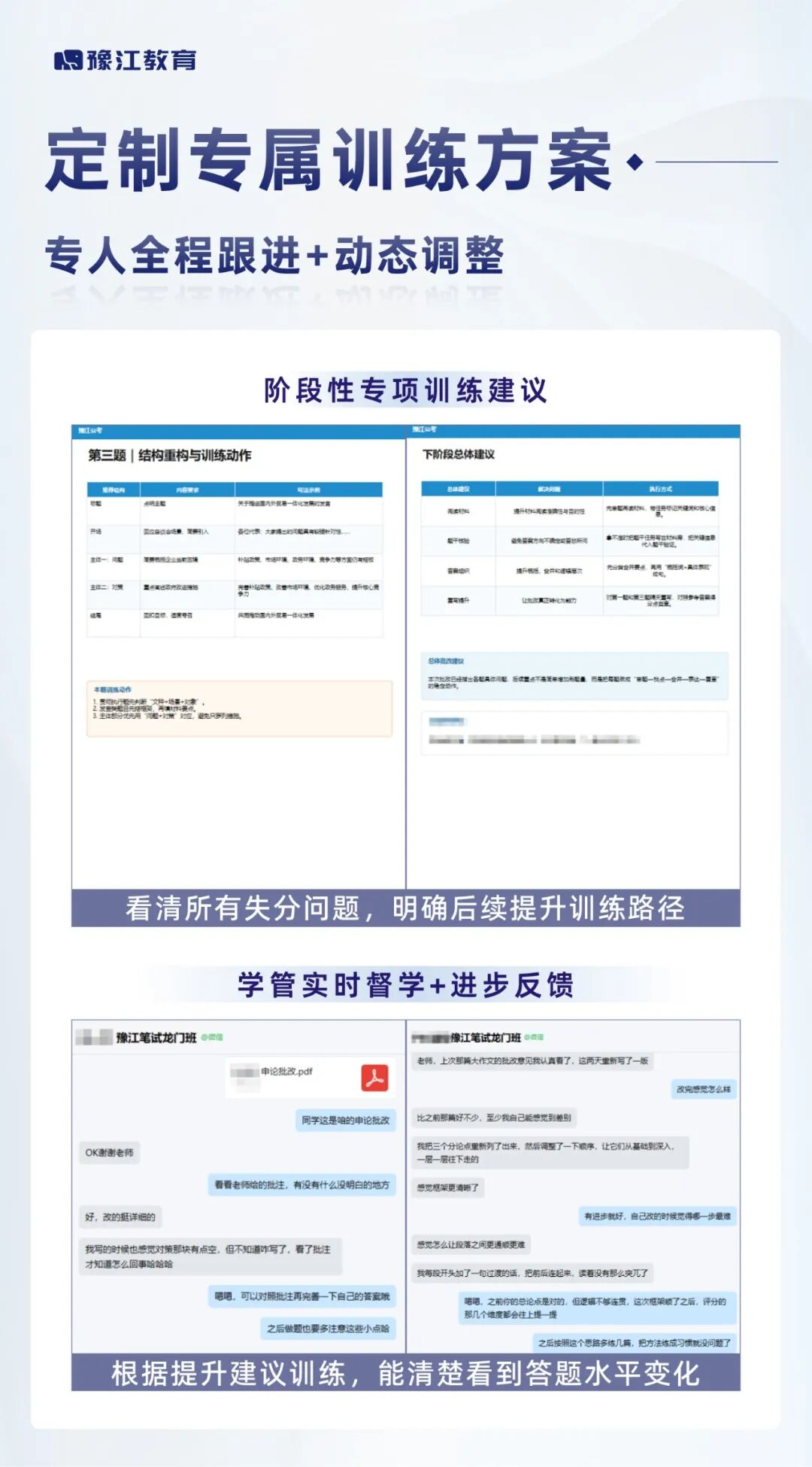Select message '感觉怎么让段落之间更通顺更难'

click(471, 1244)
